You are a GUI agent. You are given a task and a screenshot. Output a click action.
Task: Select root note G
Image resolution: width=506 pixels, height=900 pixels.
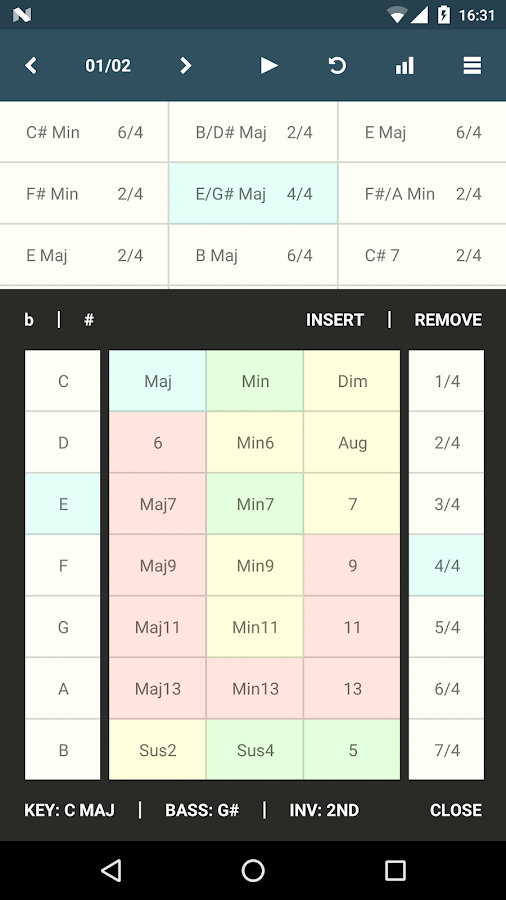click(63, 627)
